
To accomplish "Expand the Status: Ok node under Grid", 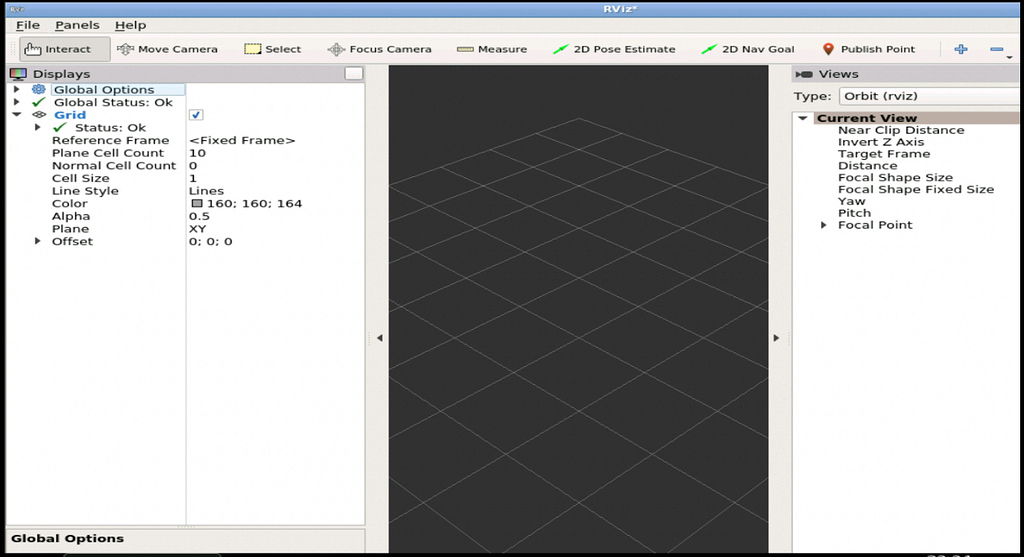I will tap(38, 127).
